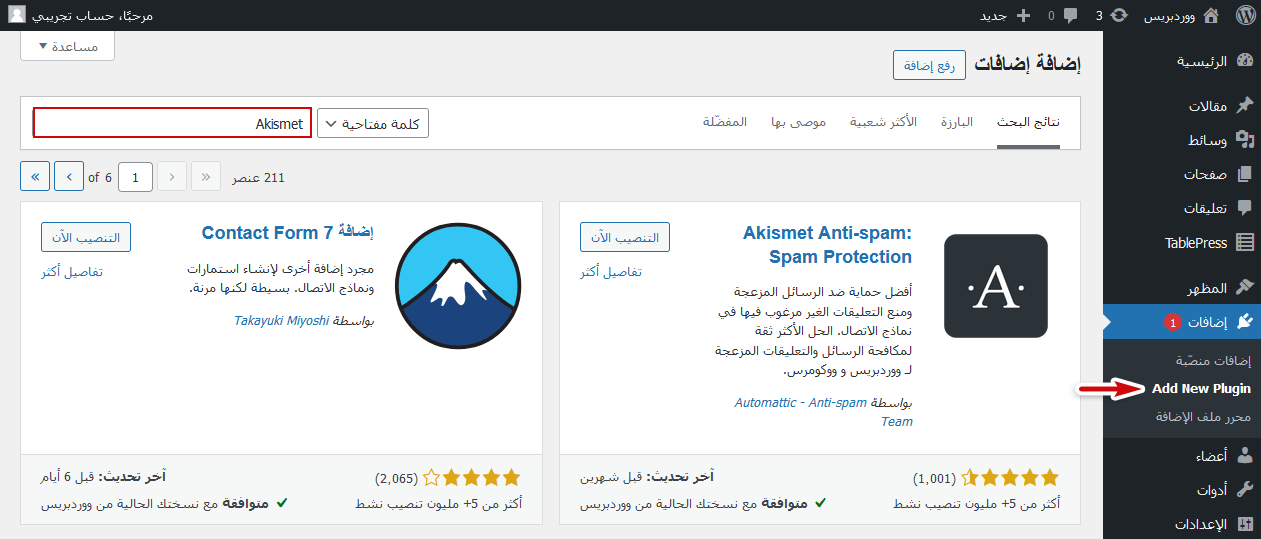Expand the keyword search type dropdown
This screenshot has height=539, width=1261.
click(x=373, y=124)
